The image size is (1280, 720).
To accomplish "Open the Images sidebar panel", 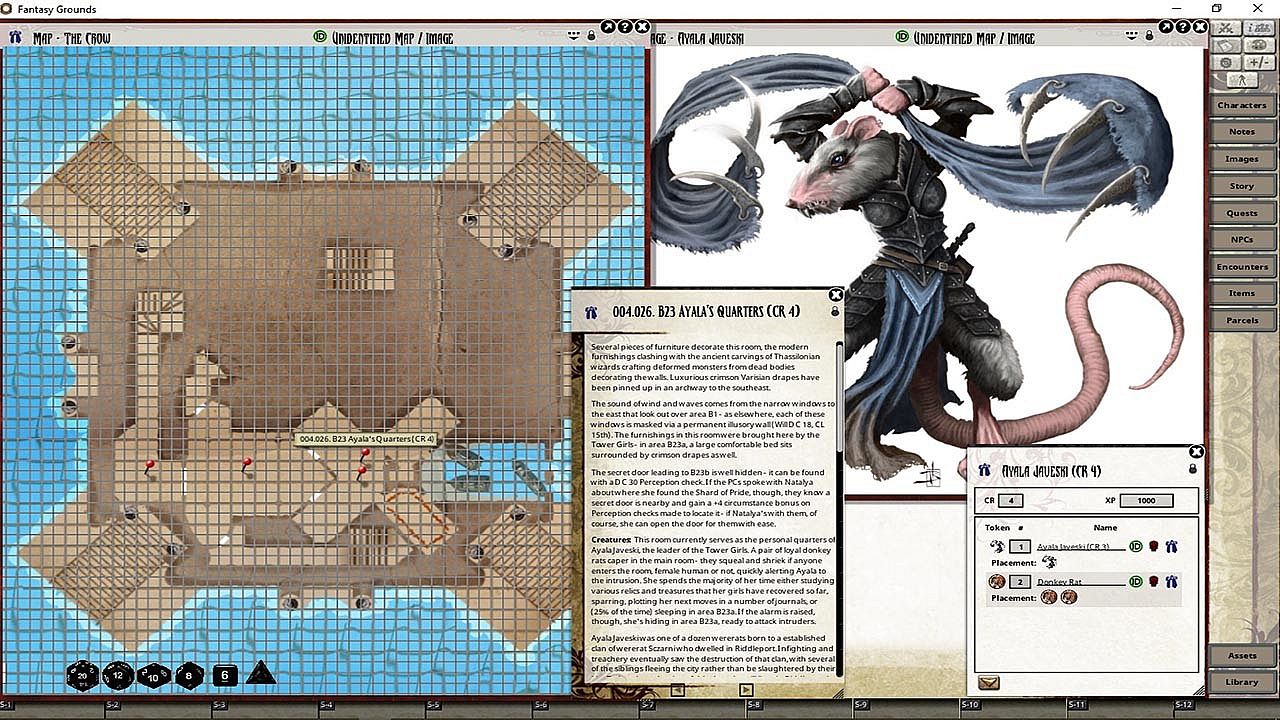I will tap(1242, 159).
